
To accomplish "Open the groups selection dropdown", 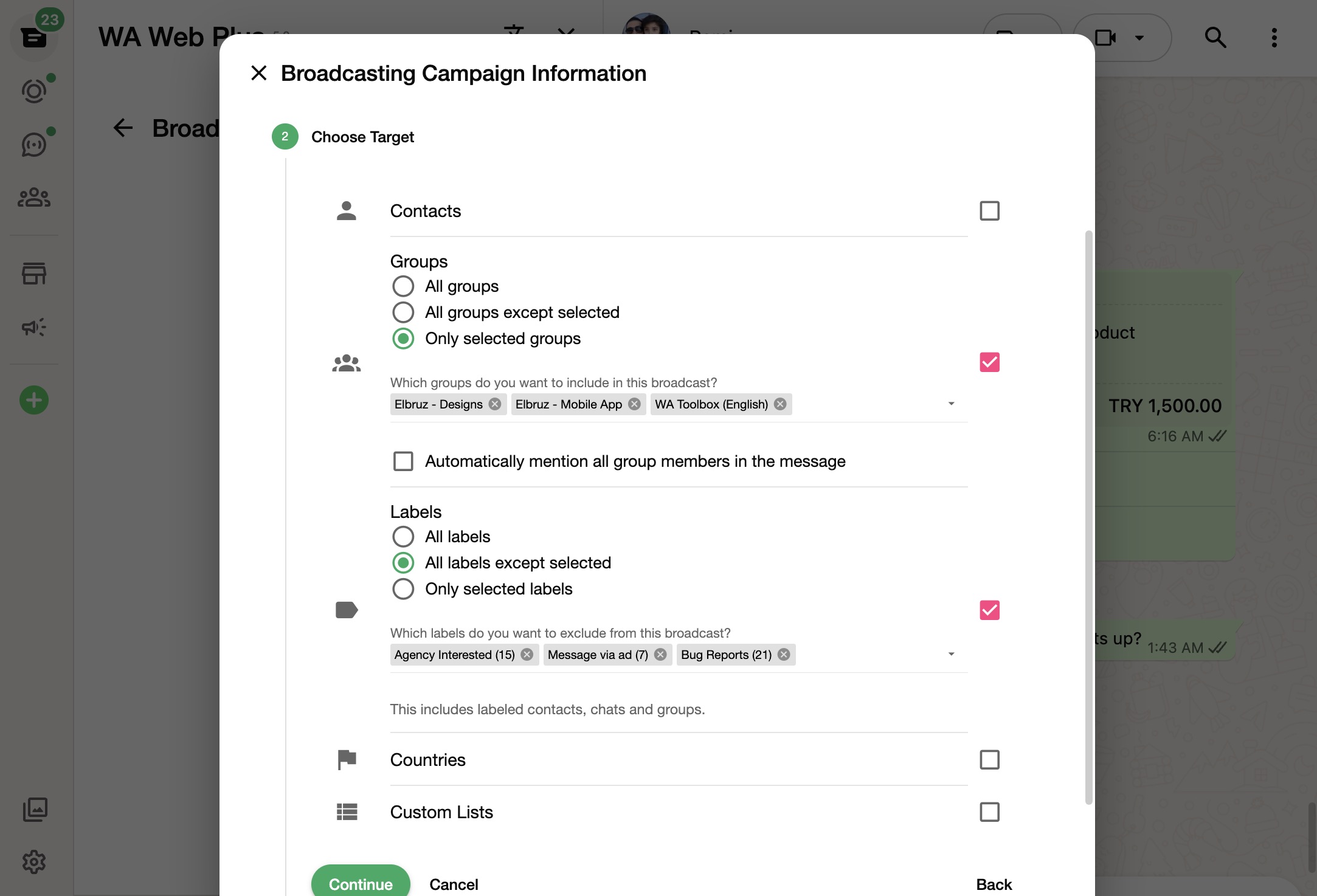I will (x=952, y=404).
